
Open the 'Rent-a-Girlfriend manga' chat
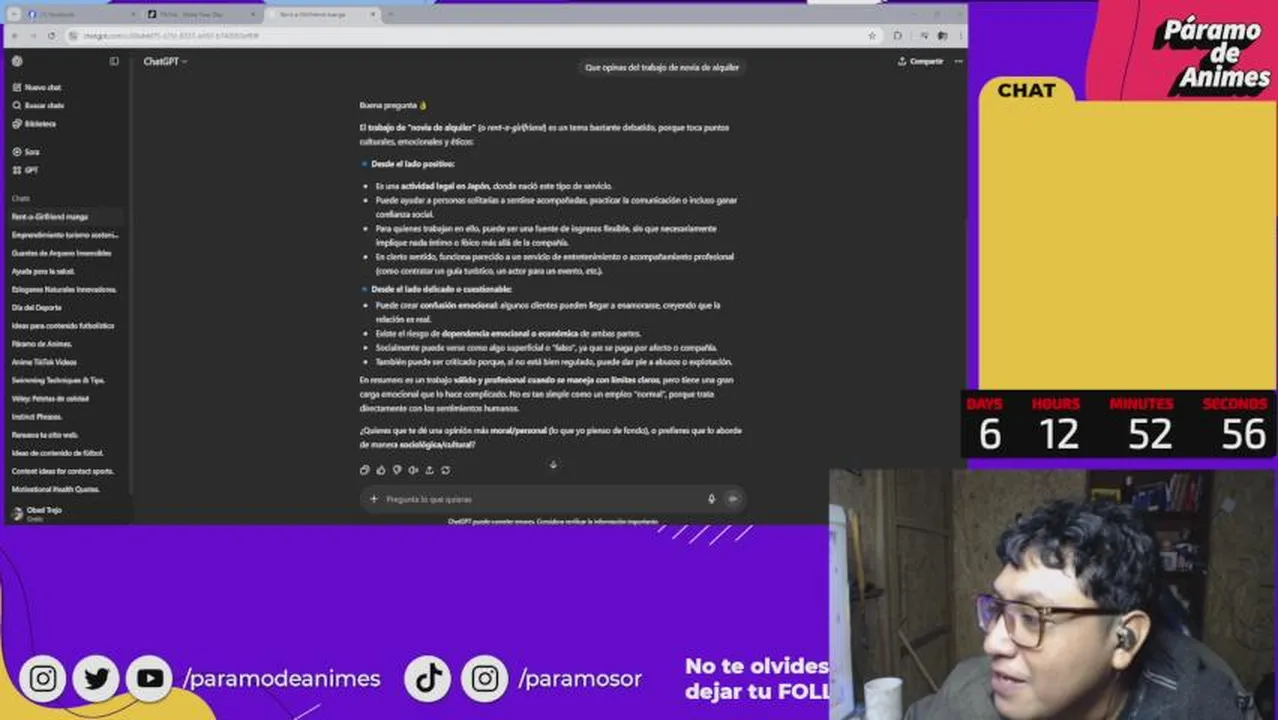pyautogui.click(x=66, y=216)
